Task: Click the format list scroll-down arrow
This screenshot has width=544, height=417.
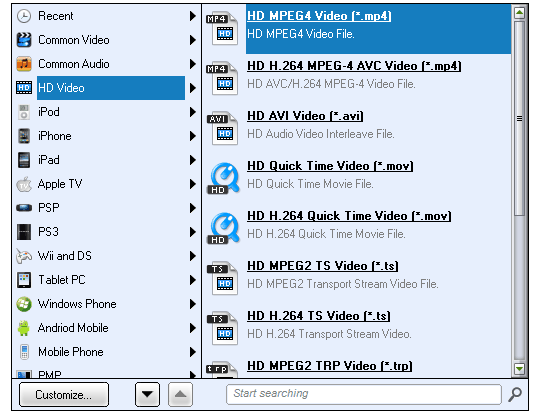Action: pyautogui.click(x=519, y=369)
